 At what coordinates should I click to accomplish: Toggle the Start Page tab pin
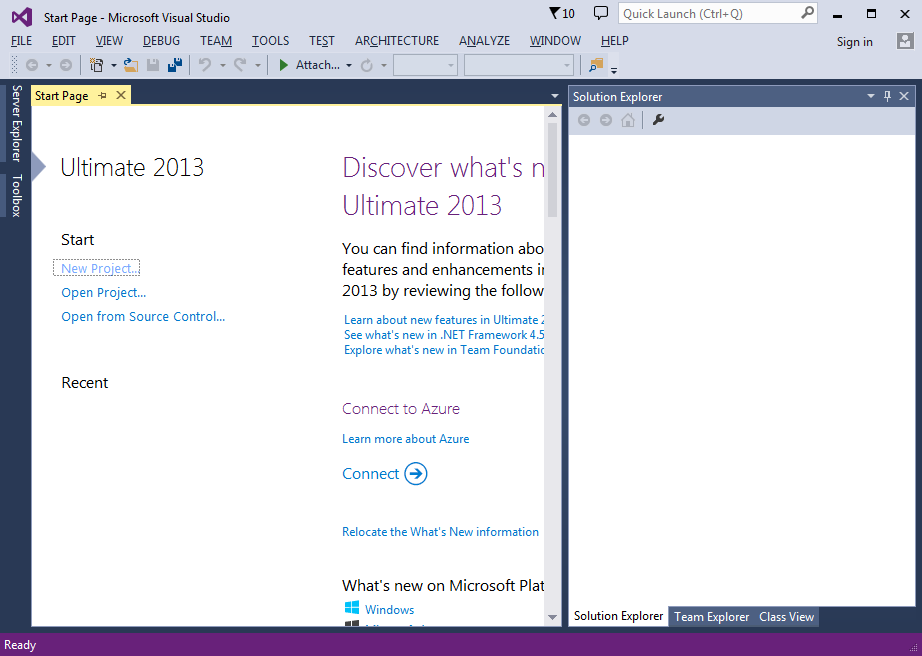click(x=102, y=95)
